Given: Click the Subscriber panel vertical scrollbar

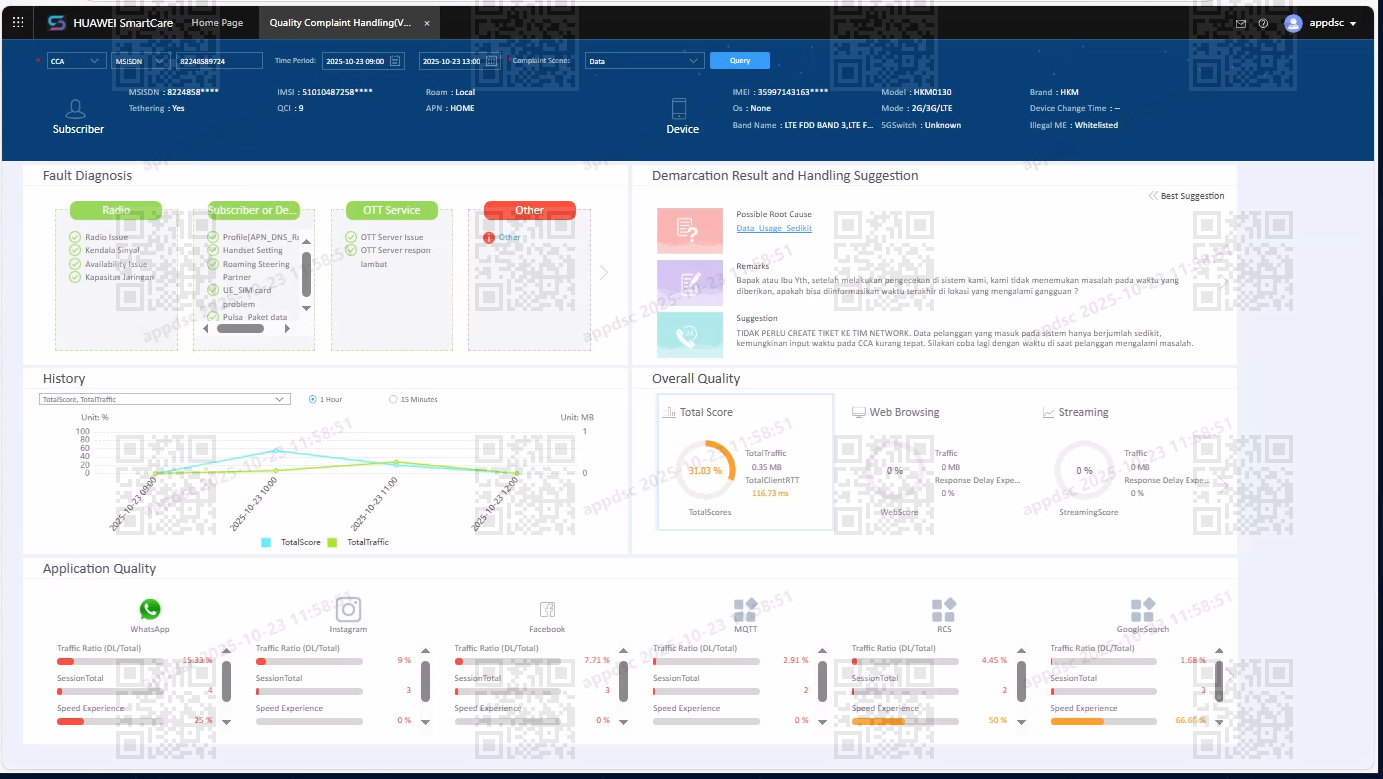Looking at the screenshot, I should [x=306, y=274].
